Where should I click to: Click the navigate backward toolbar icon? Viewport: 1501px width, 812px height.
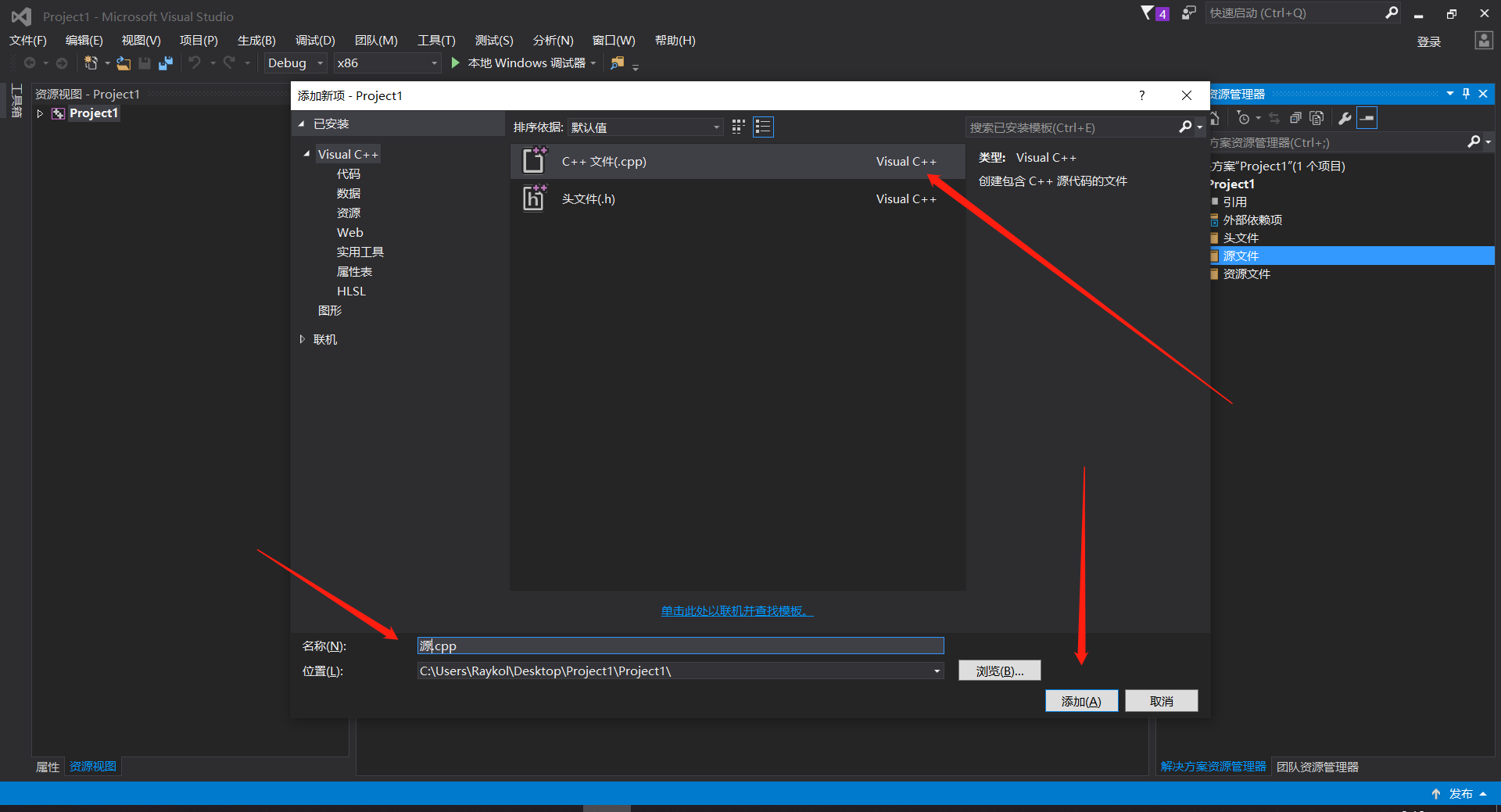[x=30, y=63]
